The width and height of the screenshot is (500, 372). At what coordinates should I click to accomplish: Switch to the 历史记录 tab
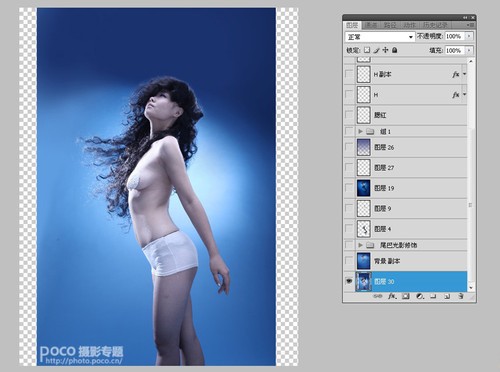[x=435, y=25]
